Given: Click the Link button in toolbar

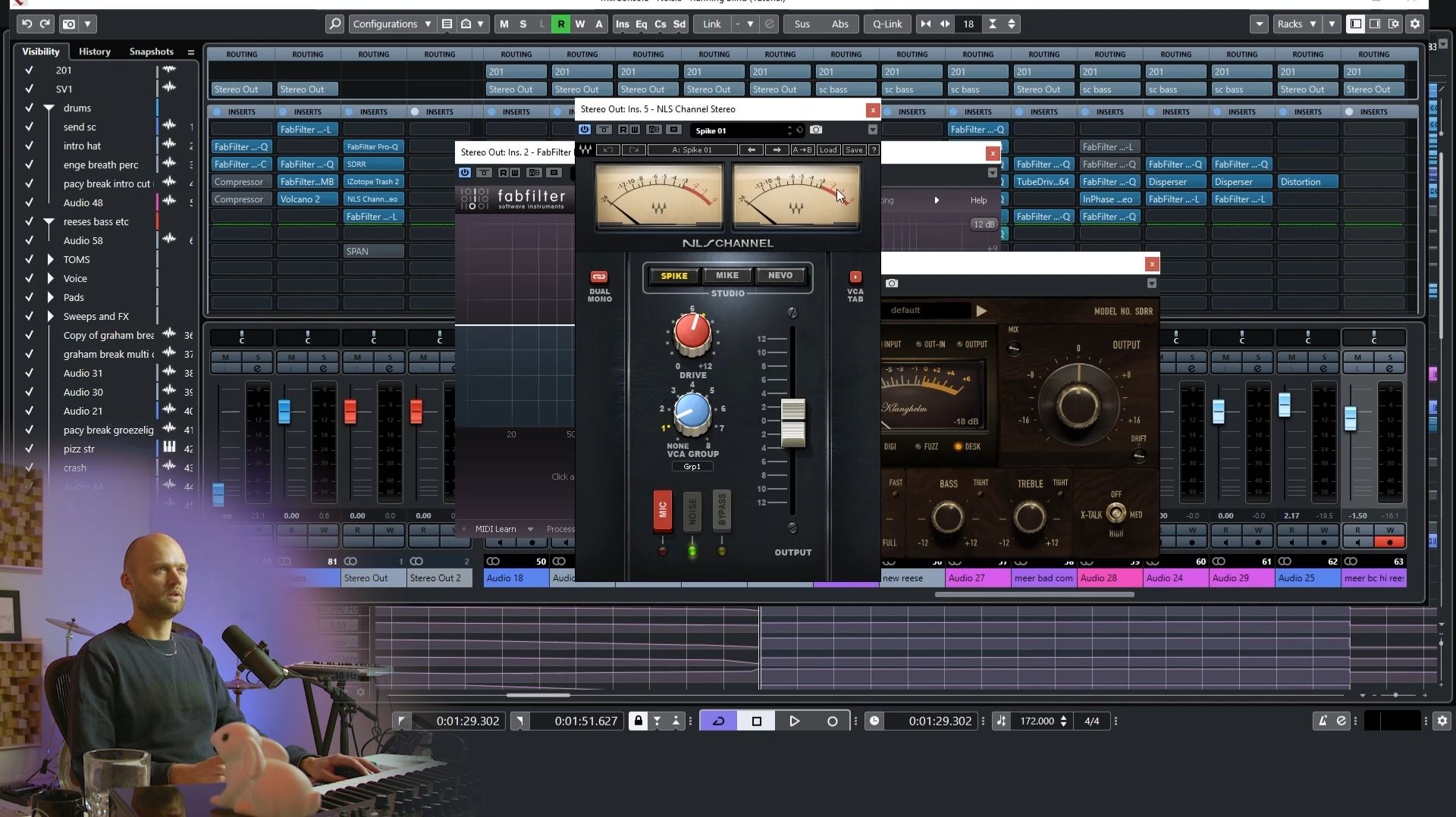Looking at the screenshot, I should point(712,24).
